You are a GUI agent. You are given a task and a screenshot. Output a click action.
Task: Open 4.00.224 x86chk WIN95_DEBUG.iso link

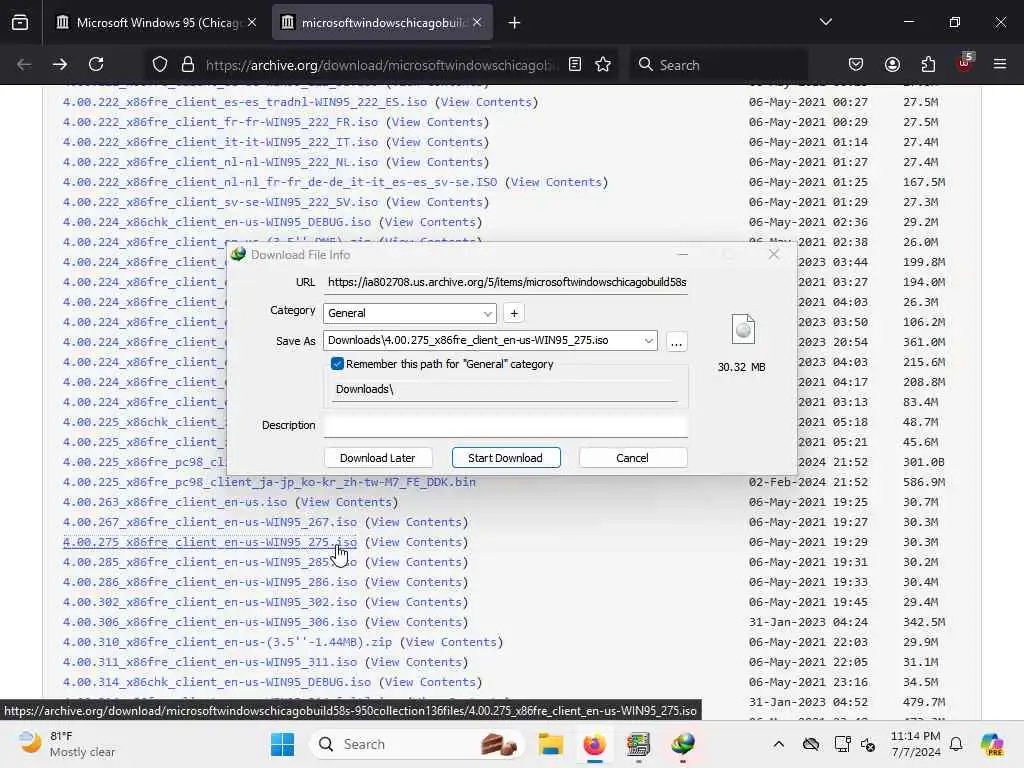(x=217, y=222)
